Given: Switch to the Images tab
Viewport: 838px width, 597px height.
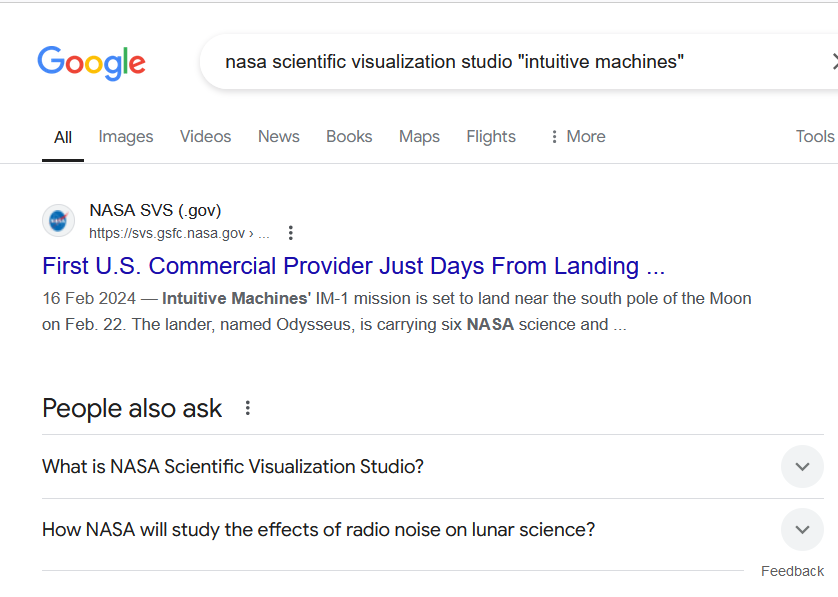Looking at the screenshot, I should pyautogui.click(x=126, y=137).
